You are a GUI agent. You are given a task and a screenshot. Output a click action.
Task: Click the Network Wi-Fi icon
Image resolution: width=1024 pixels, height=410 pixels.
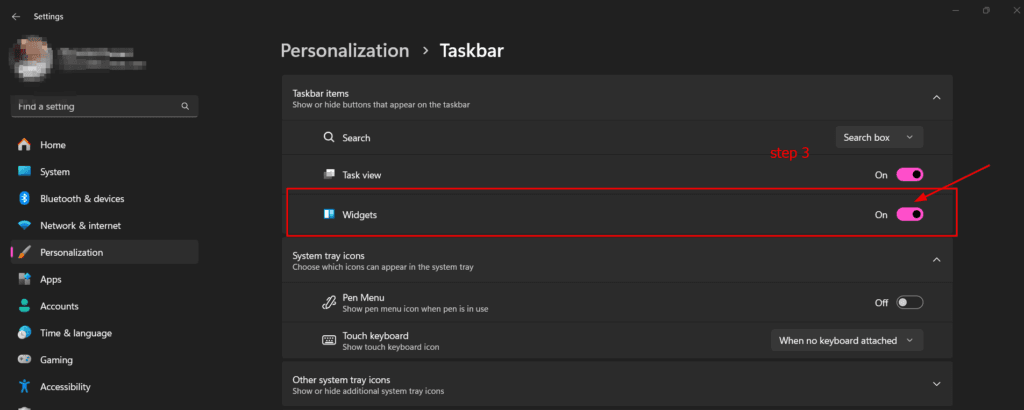[24, 225]
